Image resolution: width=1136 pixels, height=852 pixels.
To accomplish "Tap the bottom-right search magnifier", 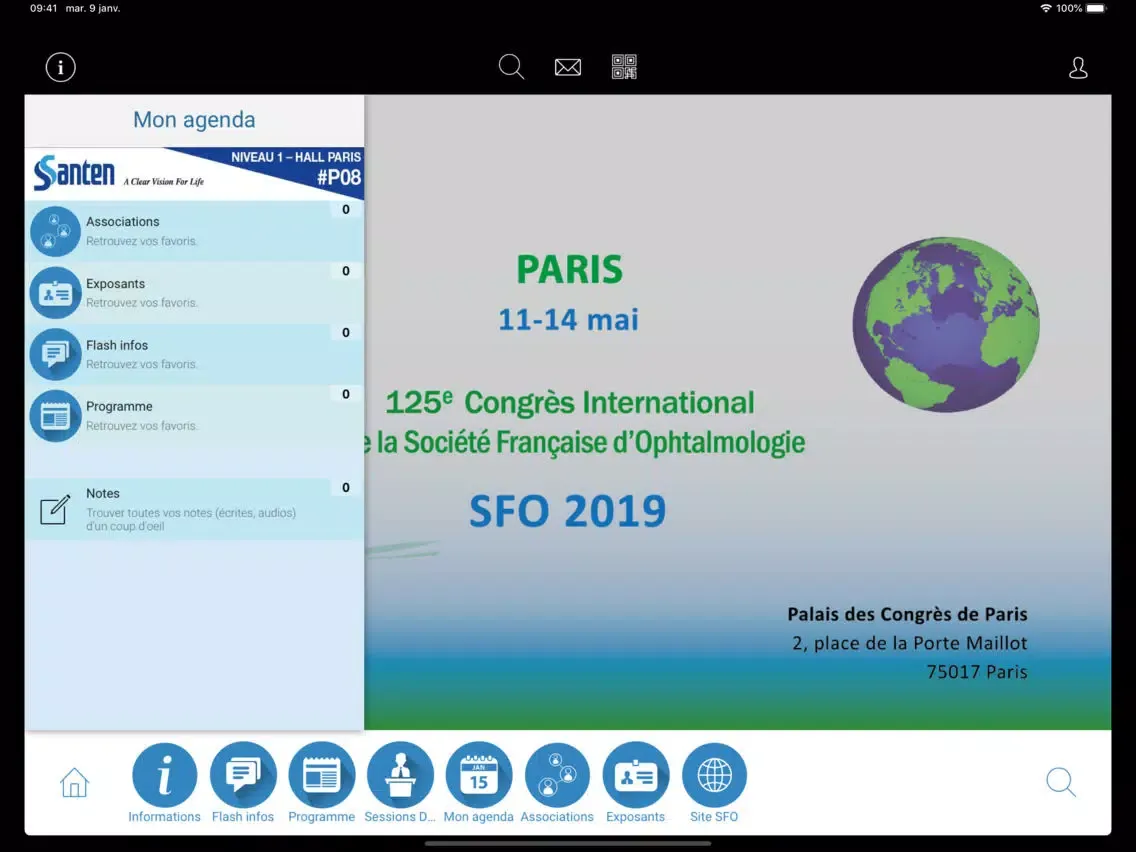I will pyautogui.click(x=1061, y=782).
